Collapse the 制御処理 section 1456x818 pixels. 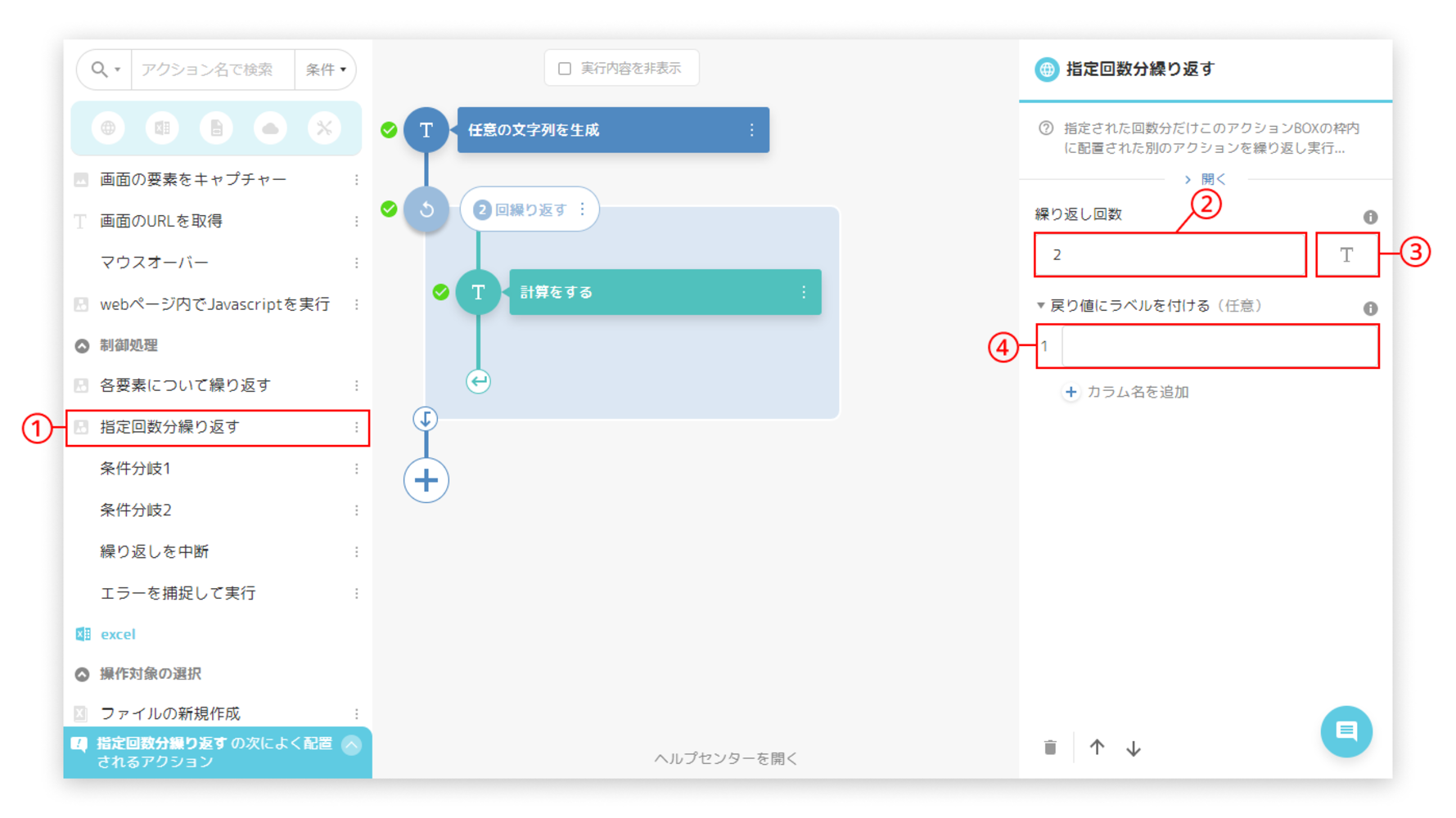(82, 346)
